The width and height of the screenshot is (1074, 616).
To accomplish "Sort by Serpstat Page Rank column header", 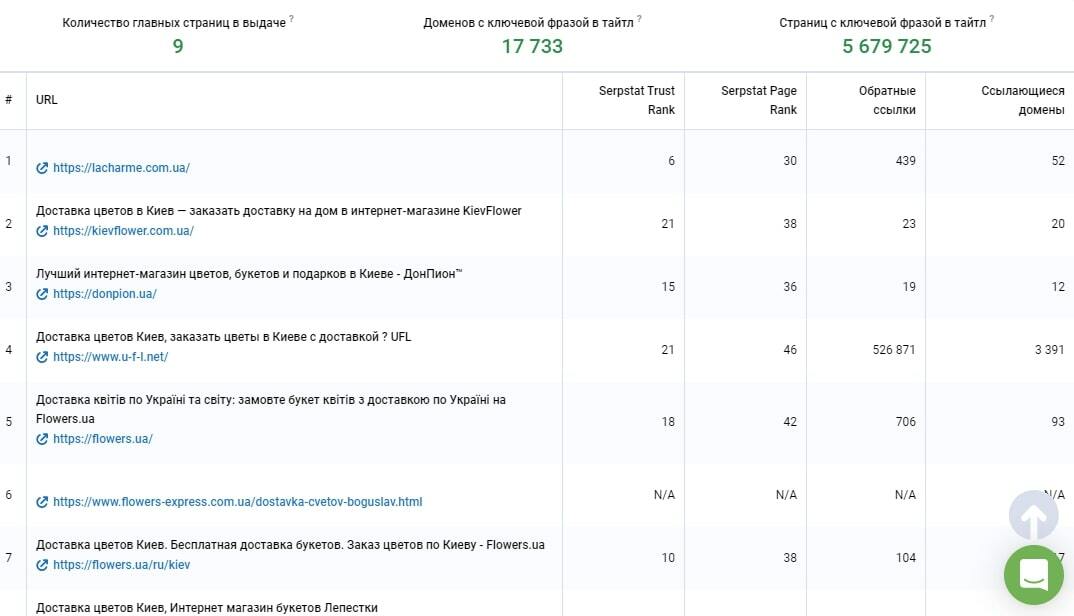I will 758,100.
